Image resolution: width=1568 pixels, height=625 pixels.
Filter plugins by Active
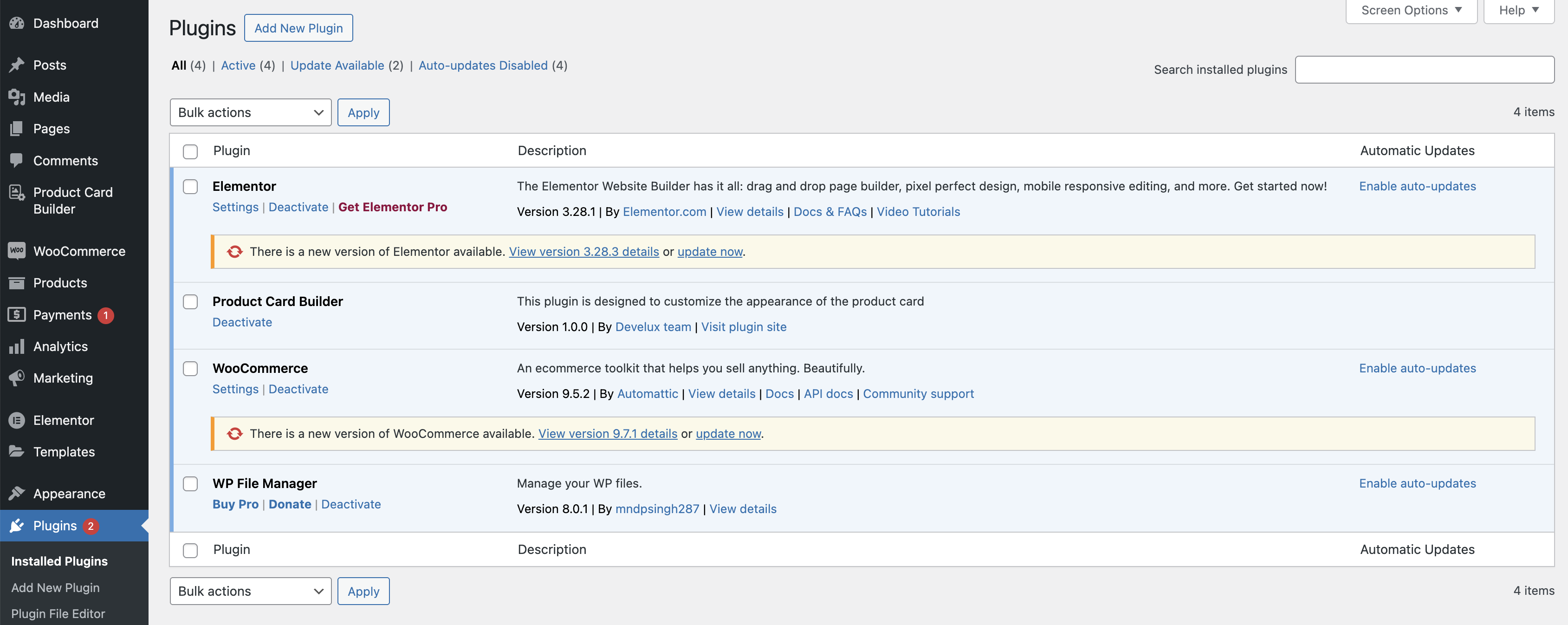[x=238, y=65]
